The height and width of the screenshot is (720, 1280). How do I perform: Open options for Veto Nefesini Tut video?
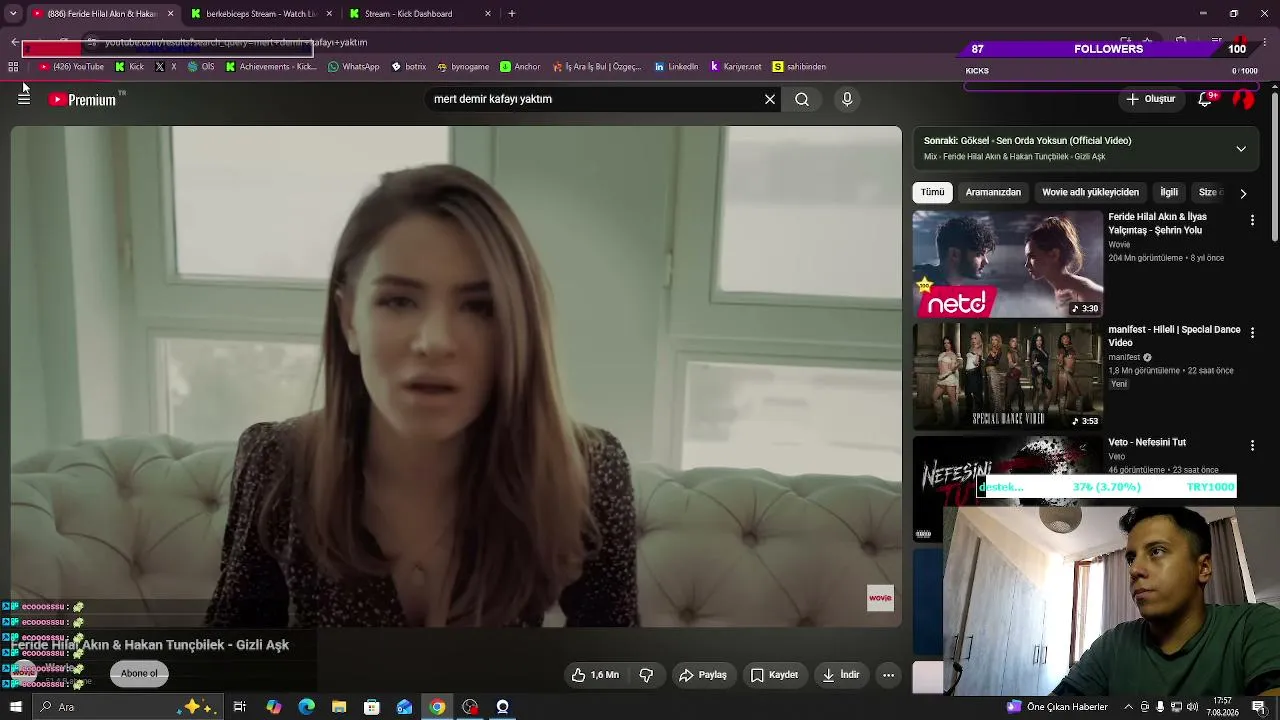[x=1252, y=445]
